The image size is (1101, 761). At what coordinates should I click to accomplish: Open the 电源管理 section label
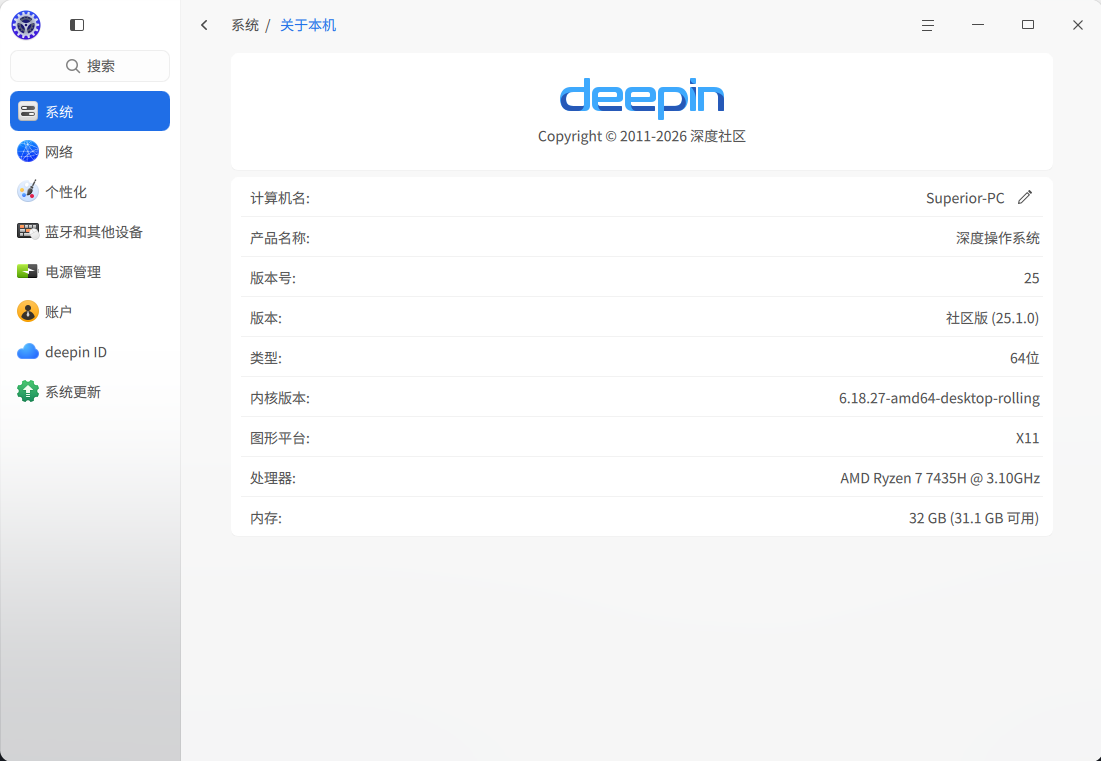tap(73, 272)
